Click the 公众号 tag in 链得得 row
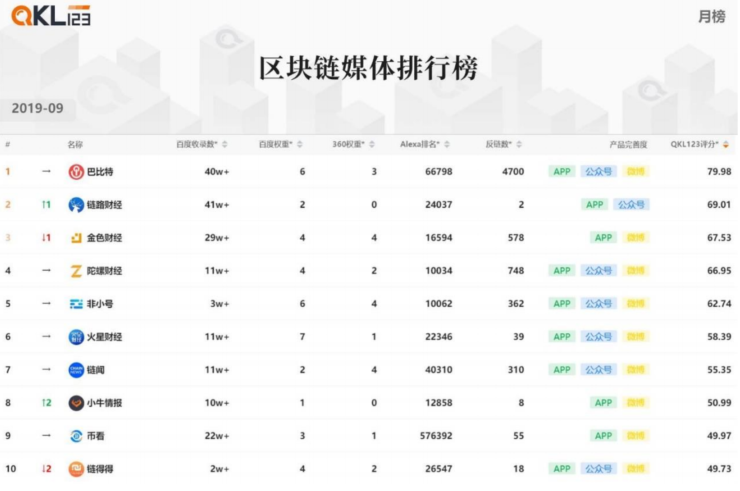 click(598, 469)
